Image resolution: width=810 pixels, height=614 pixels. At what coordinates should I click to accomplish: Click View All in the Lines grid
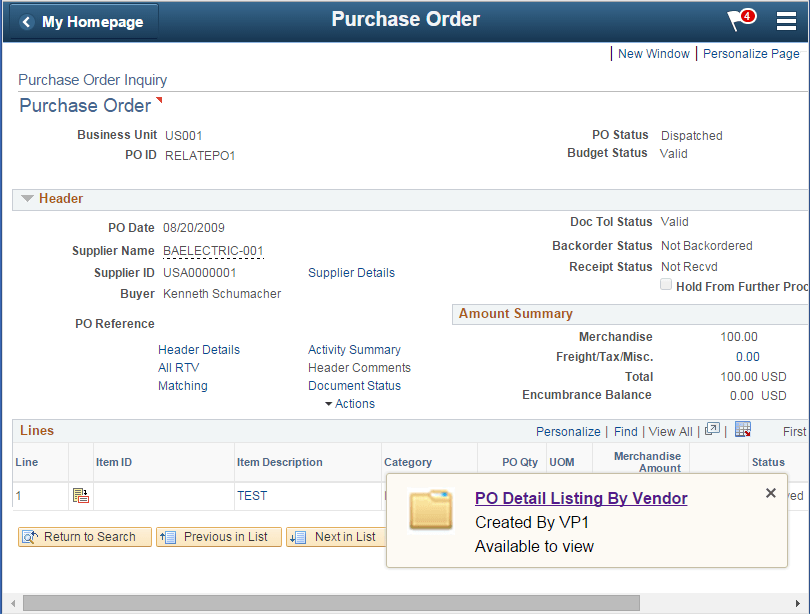(670, 431)
